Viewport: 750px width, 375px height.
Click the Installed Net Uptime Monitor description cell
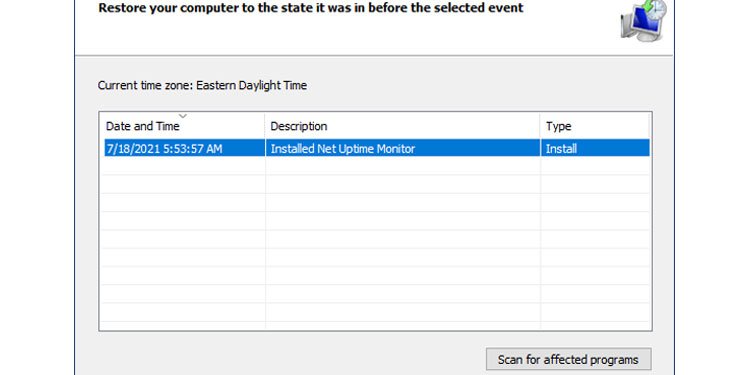pyautogui.click(x=403, y=148)
